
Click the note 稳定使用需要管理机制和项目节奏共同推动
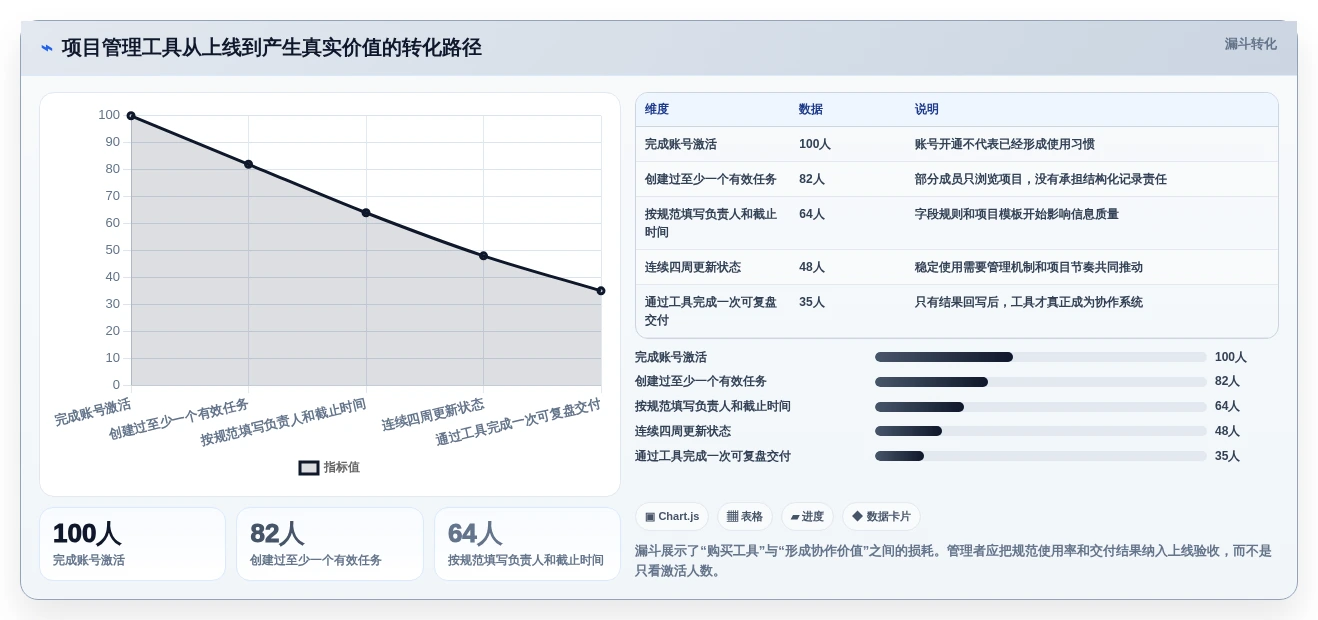tap(1029, 267)
